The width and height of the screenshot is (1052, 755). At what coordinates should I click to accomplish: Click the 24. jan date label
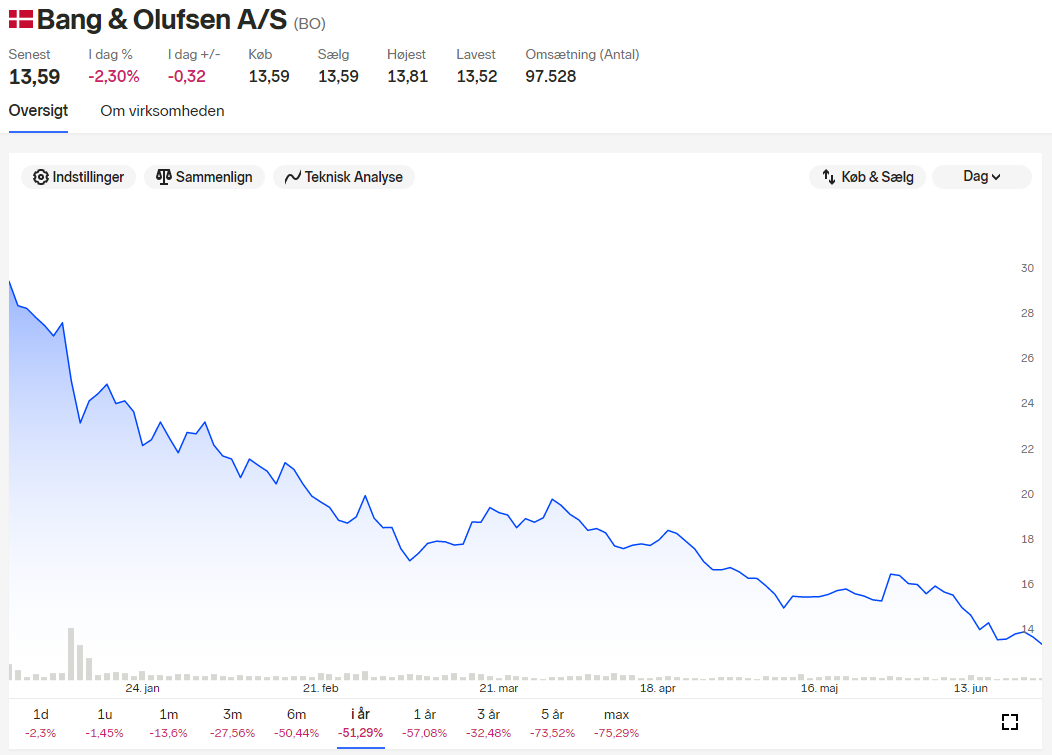point(142,688)
